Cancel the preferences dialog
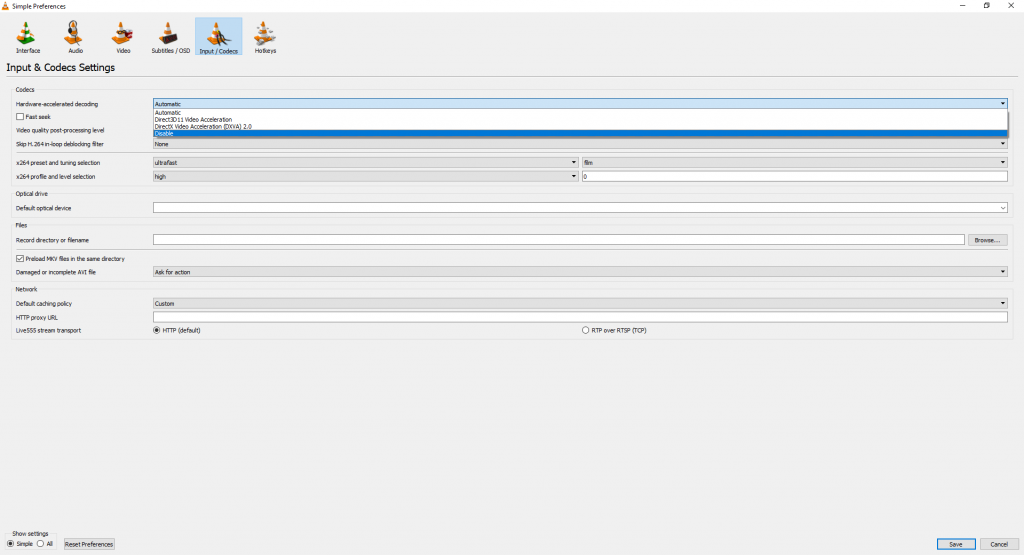This screenshot has width=1024, height=555. point(999,544)
